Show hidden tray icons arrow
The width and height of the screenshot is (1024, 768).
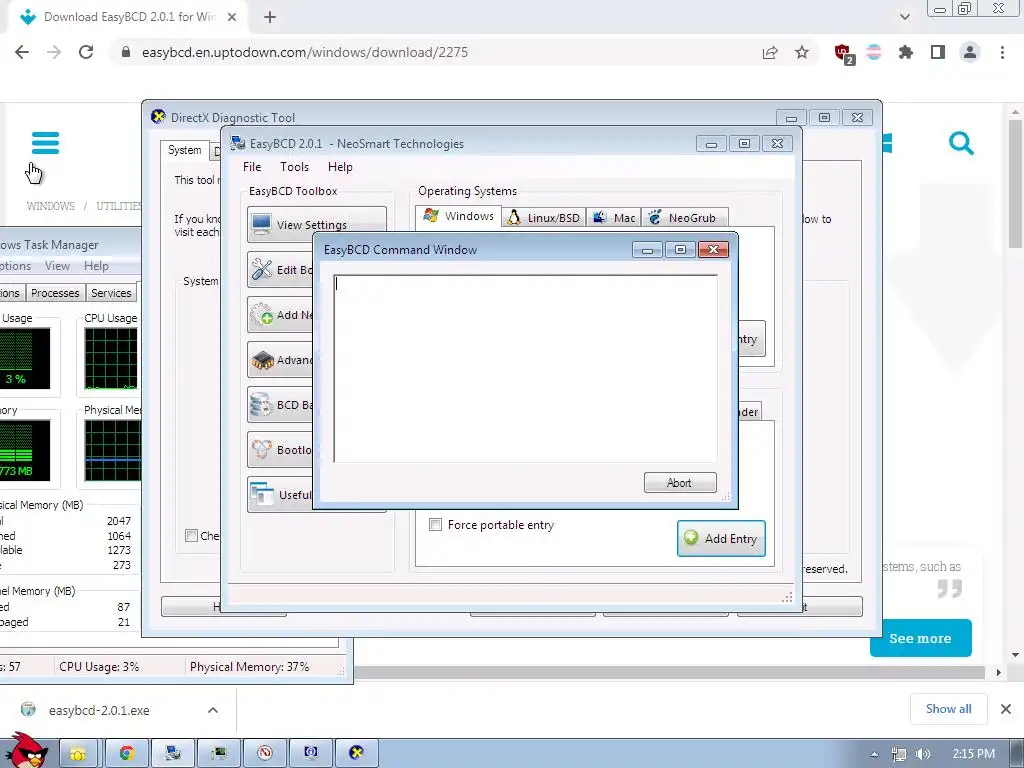coord(874,754)
